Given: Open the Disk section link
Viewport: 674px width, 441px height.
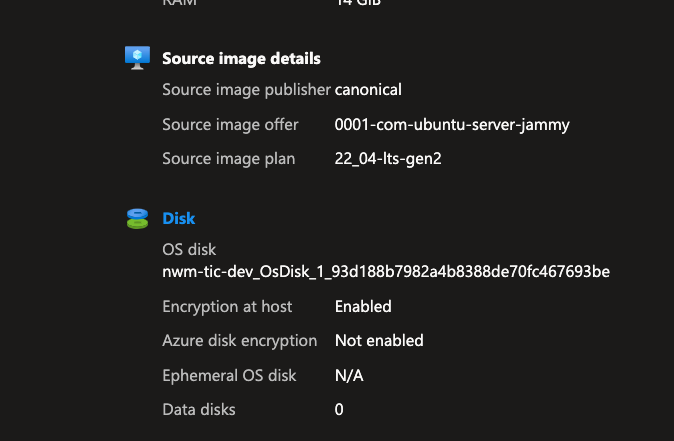Looking at the screenshot, I should click(179, 218).
